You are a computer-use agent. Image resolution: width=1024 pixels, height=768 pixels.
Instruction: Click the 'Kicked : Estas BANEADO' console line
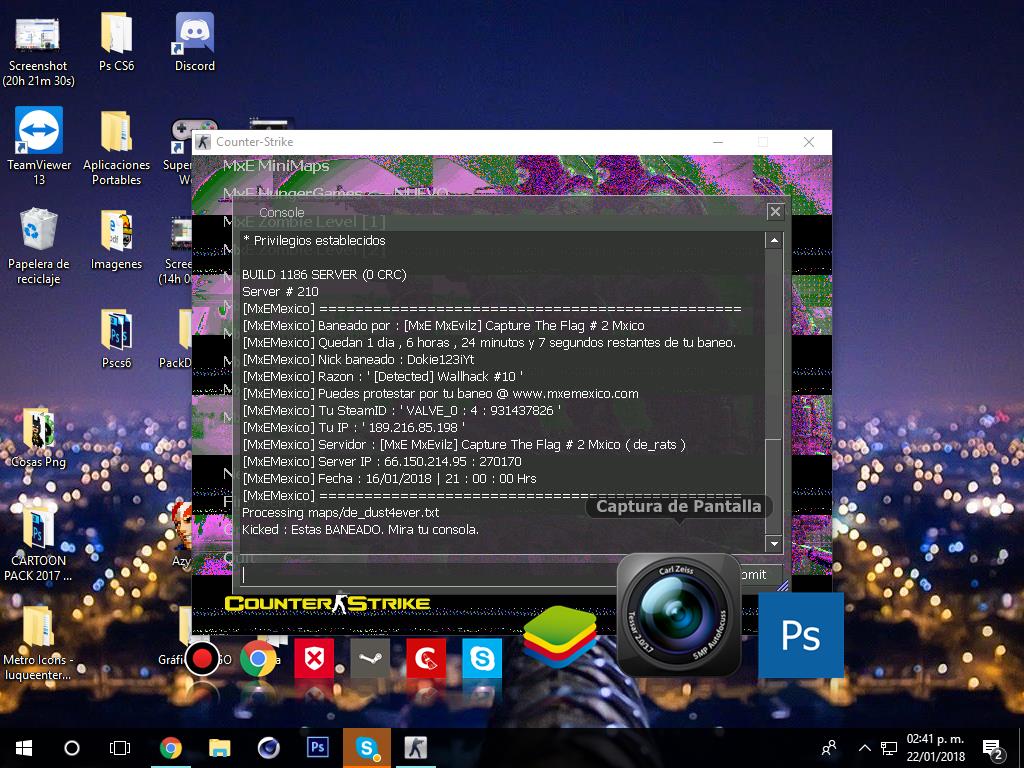[360, 530]
